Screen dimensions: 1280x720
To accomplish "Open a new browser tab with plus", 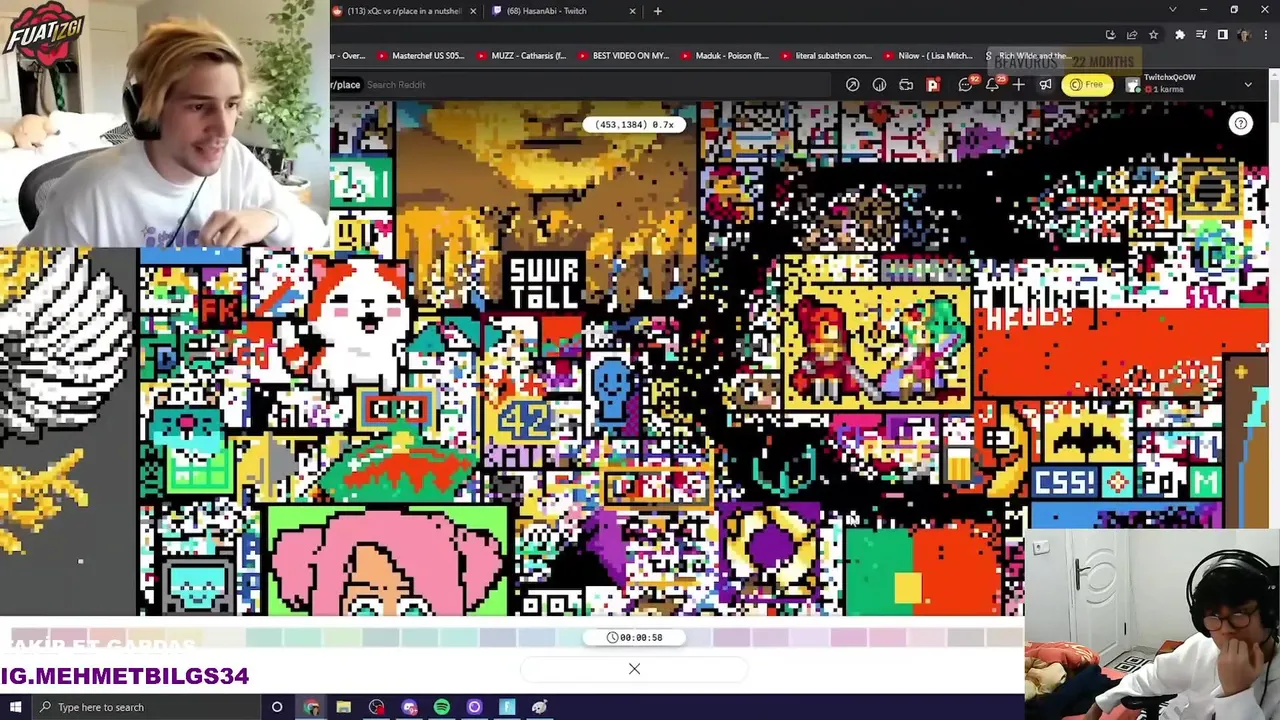I will pyautogui.click(x=657, y=11).
